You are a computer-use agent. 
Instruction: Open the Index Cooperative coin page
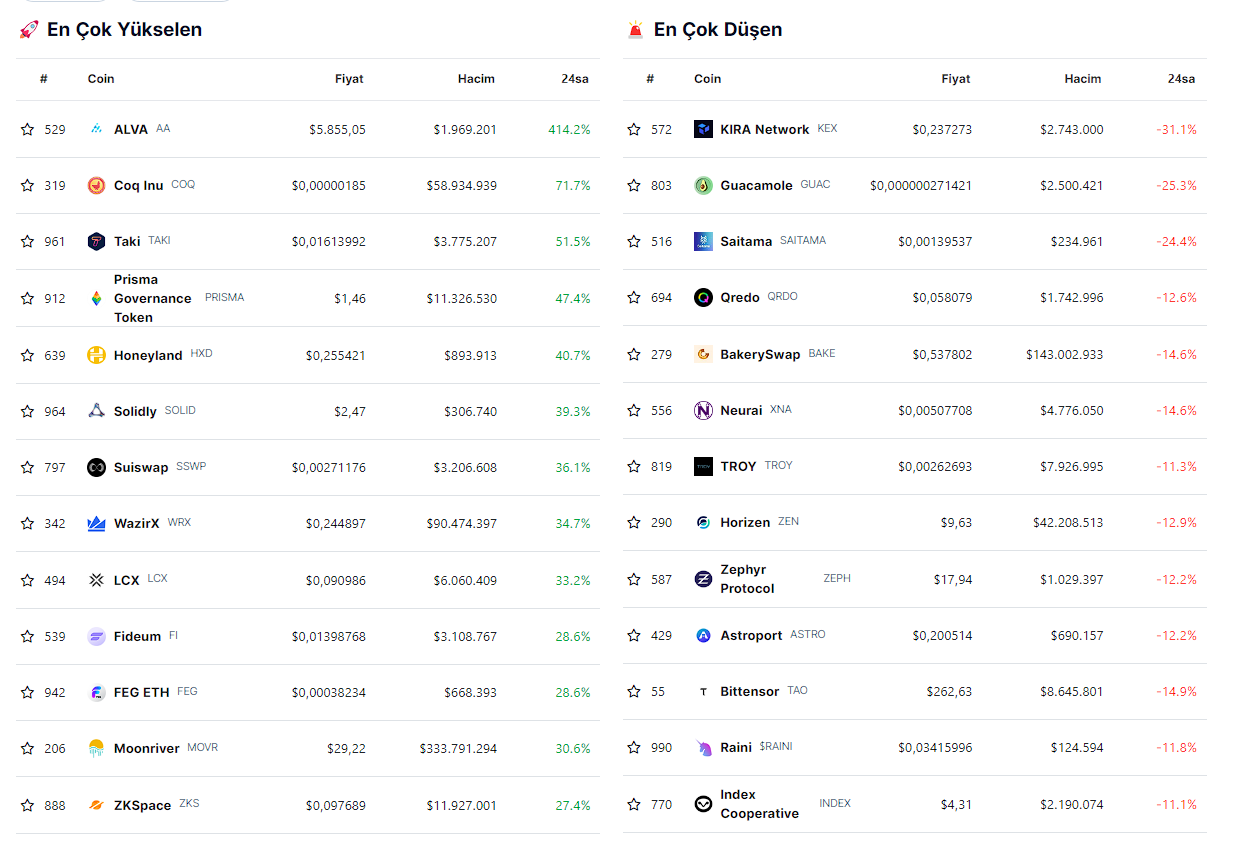(759, 804)
